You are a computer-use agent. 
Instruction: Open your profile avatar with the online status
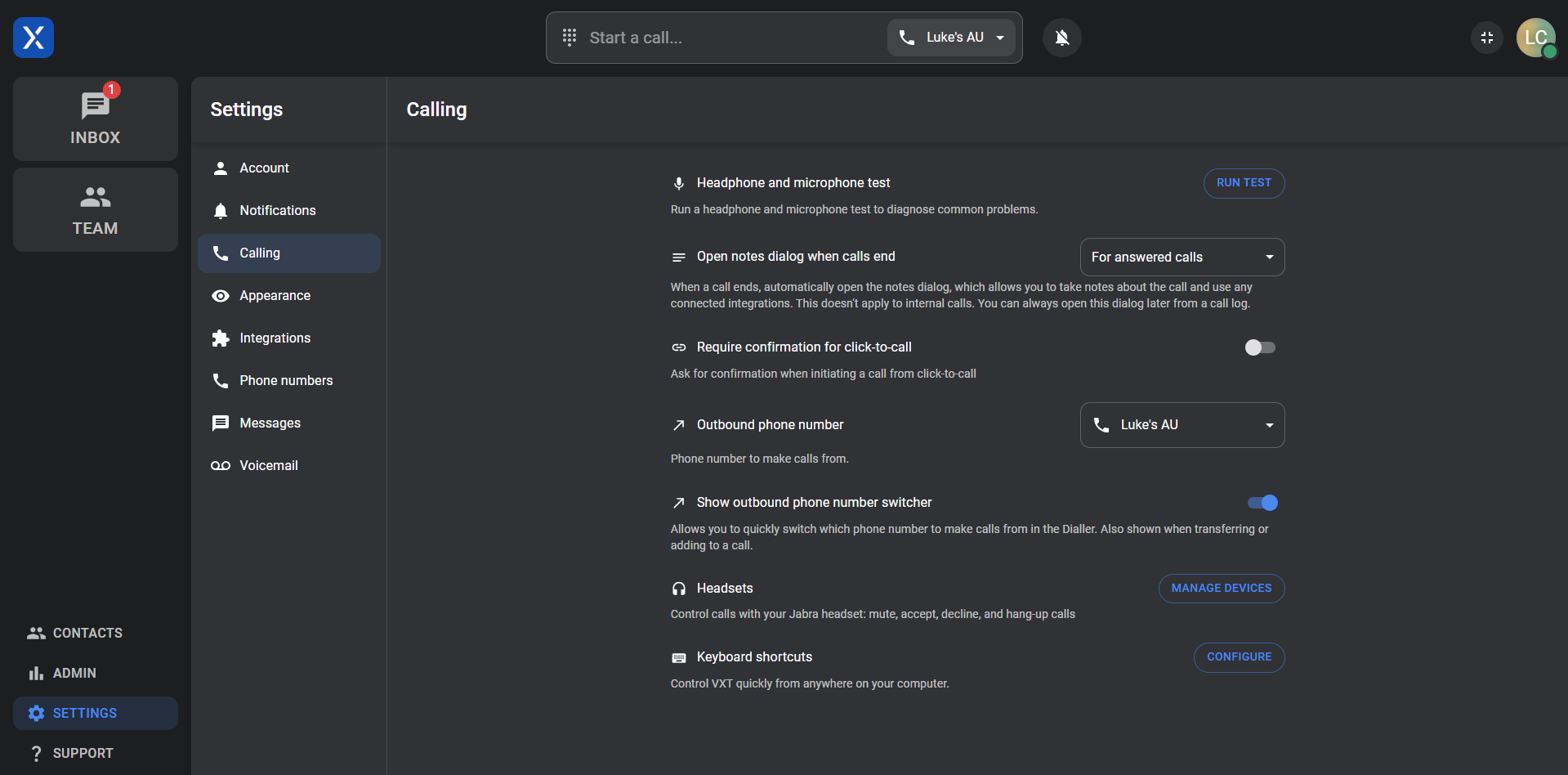1536,38
